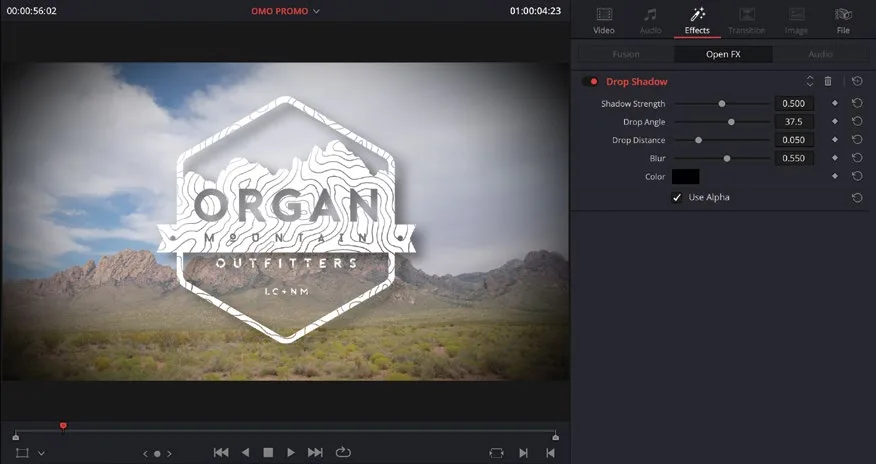Reset Drop Distance parameter
The image size is (876, 464).
coord(857,140)
